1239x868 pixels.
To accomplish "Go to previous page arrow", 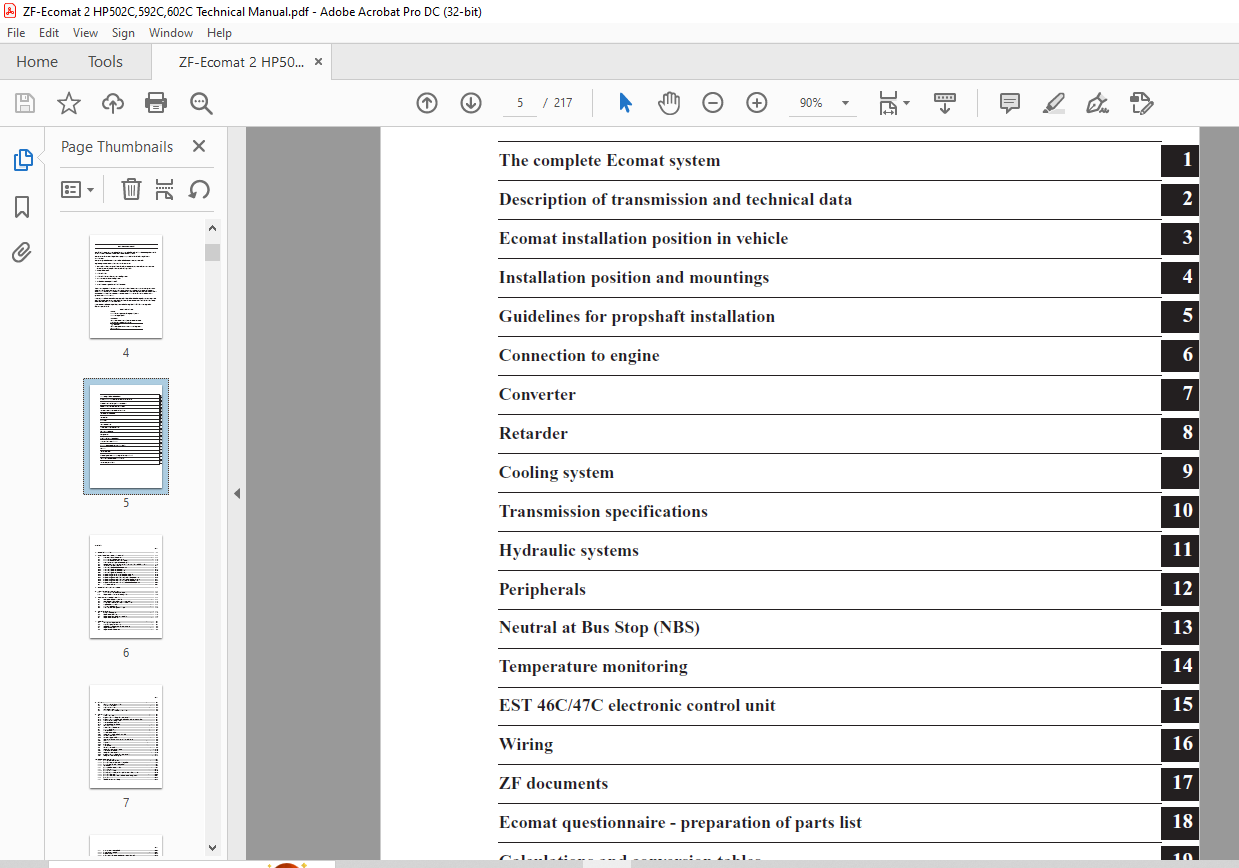I will 427,102.
